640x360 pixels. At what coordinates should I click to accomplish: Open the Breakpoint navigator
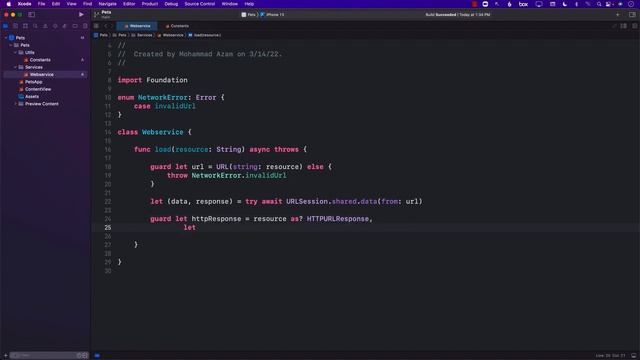click(x=75, y=26)
